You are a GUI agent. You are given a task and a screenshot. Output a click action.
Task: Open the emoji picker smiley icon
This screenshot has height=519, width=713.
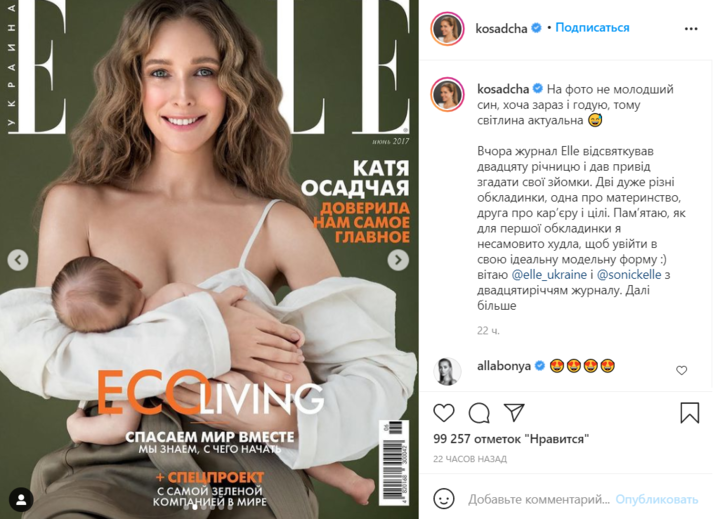444,499
